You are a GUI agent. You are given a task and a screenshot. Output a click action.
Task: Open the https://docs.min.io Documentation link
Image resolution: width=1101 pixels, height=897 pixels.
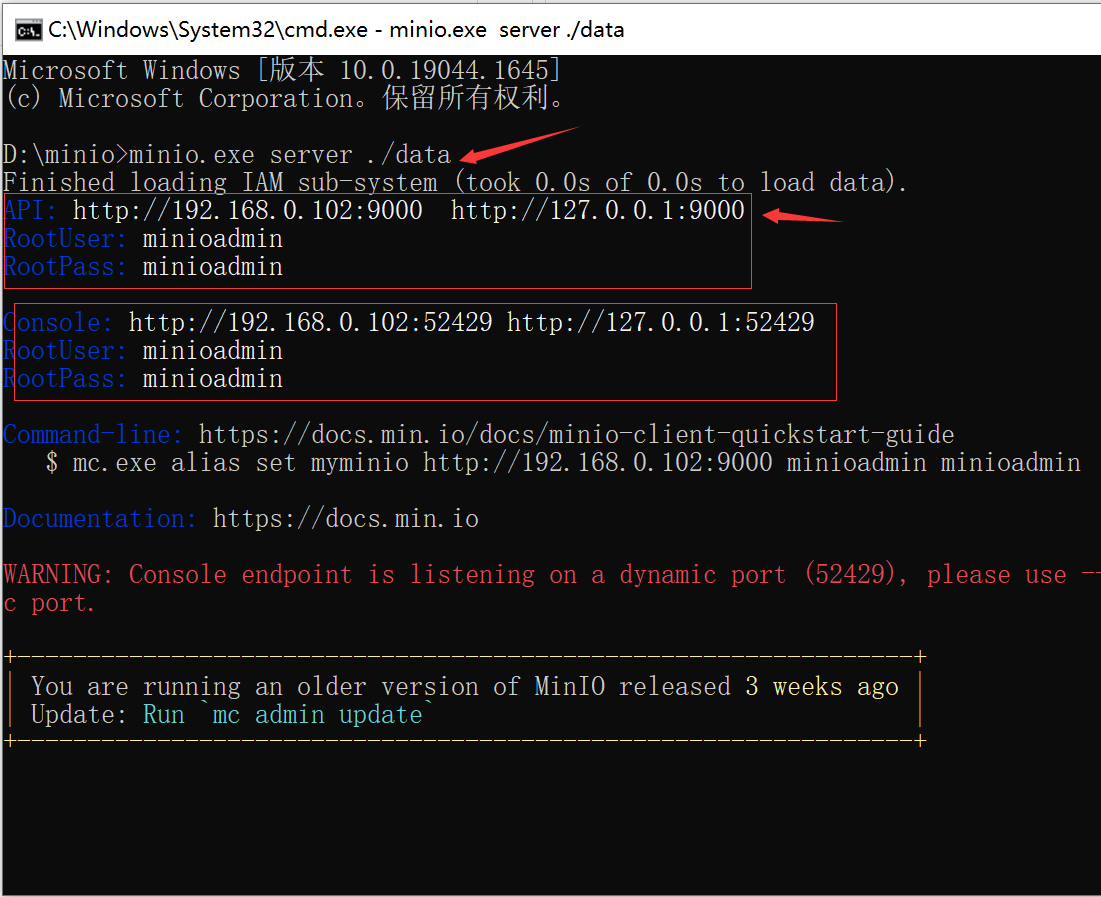(x=345, y=519)
